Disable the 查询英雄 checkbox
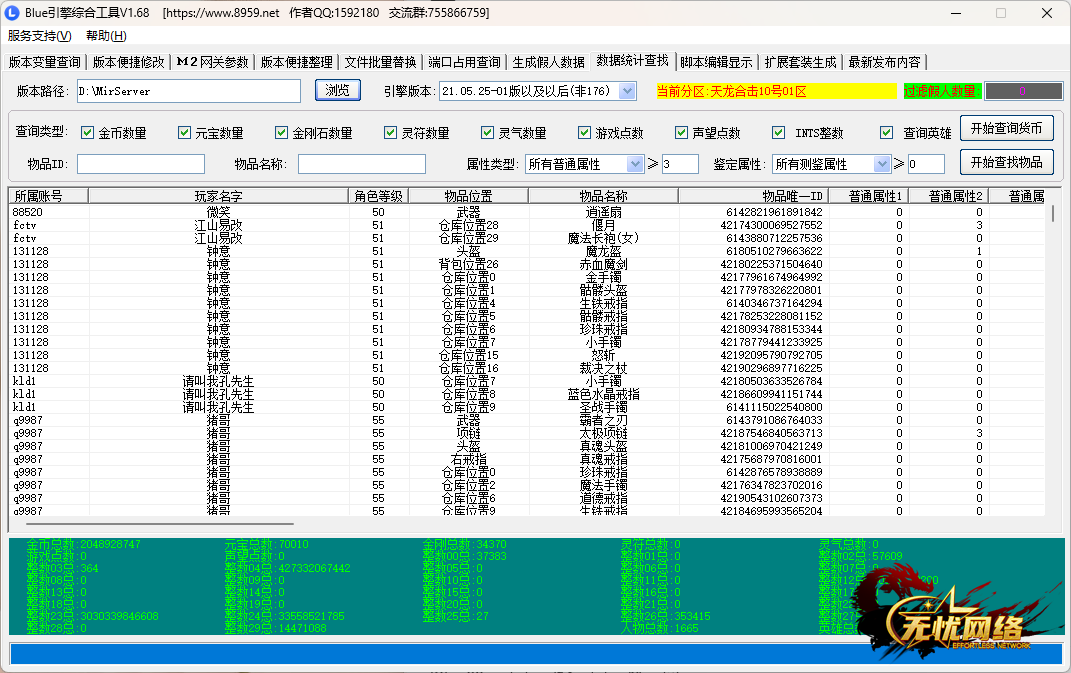Screen dimensions: 1071x673 click(x=886, y=133)
